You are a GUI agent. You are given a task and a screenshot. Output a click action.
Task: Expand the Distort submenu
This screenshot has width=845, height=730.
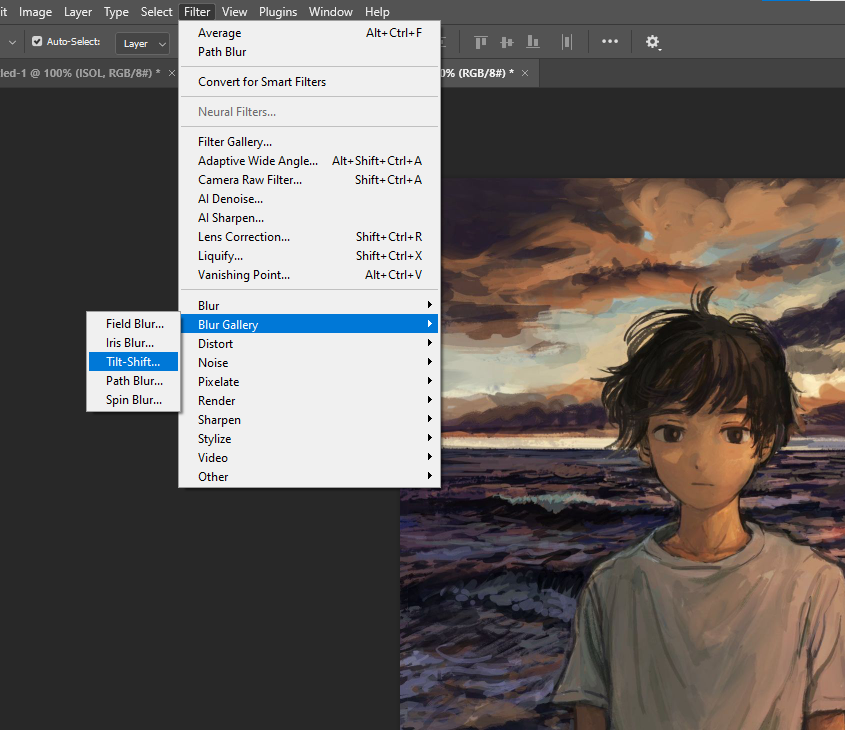pyautogui.click(x=309, y=344)
